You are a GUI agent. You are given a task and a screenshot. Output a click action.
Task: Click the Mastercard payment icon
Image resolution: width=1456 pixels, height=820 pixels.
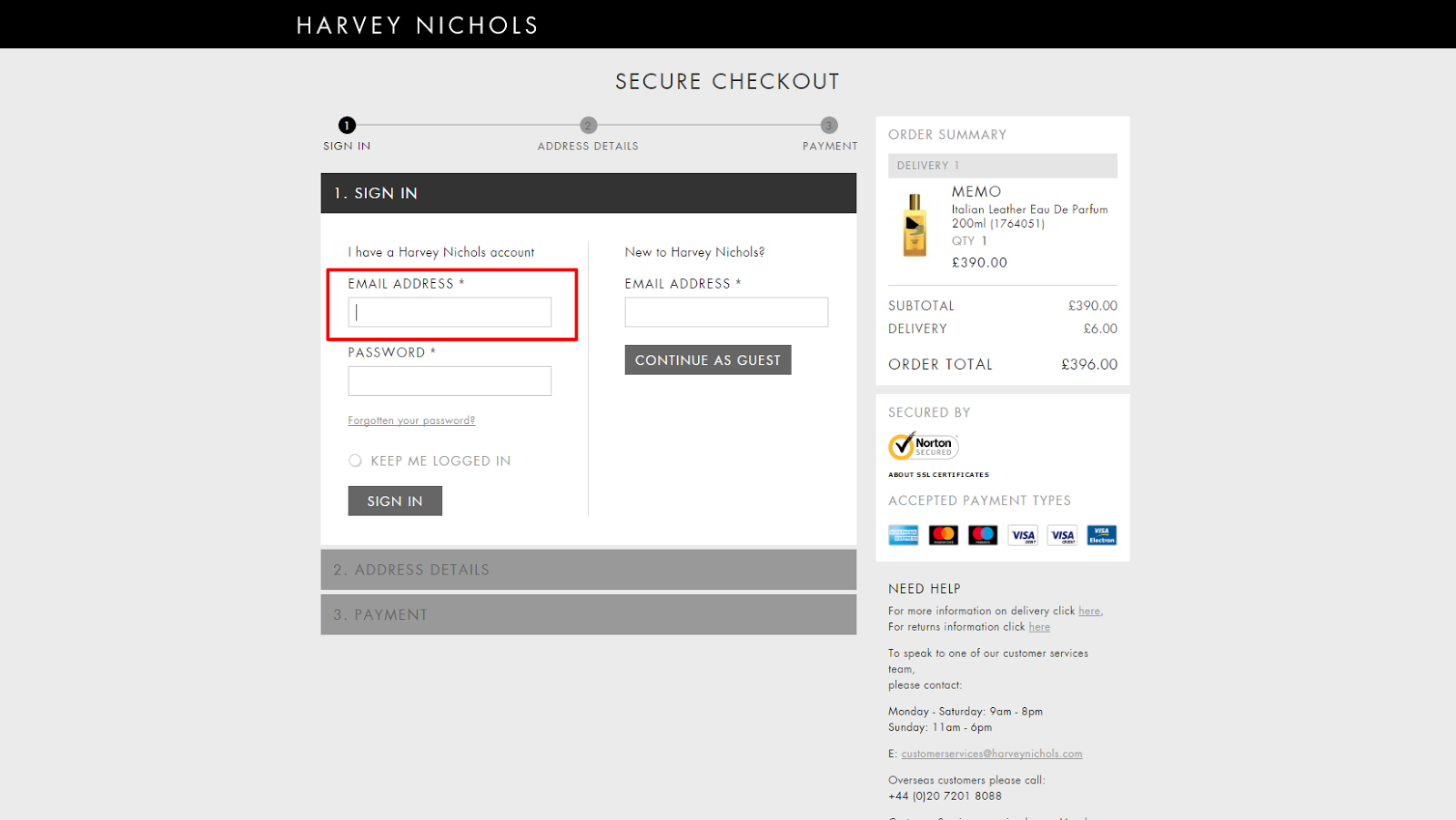click(943, 535)
